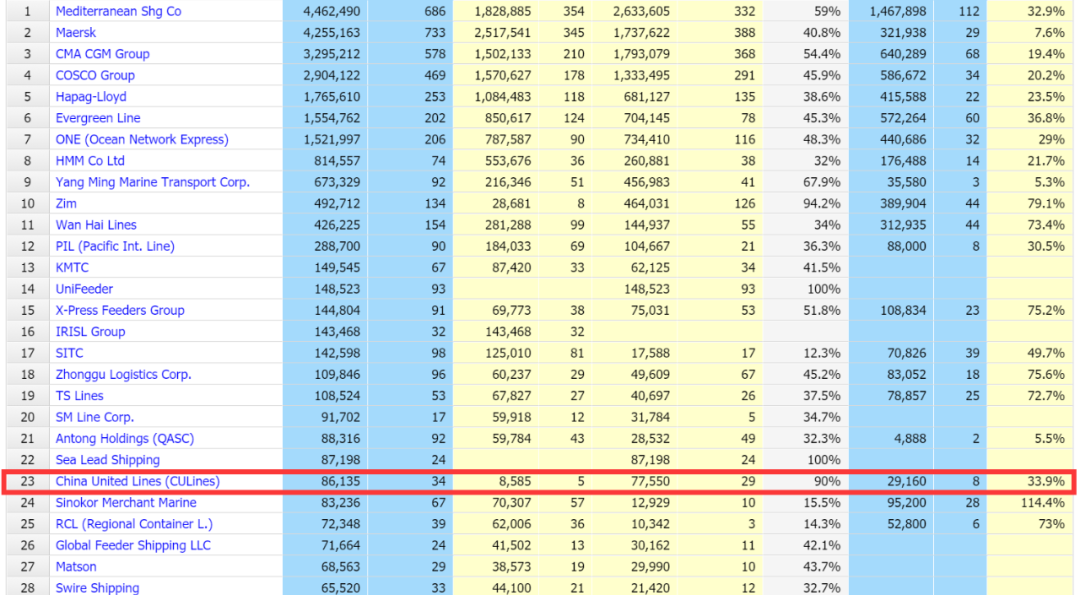Open ONE (Ocean Network Express) link
Viewport: 1080px width, 595px height.
click(x=142, y=139)
